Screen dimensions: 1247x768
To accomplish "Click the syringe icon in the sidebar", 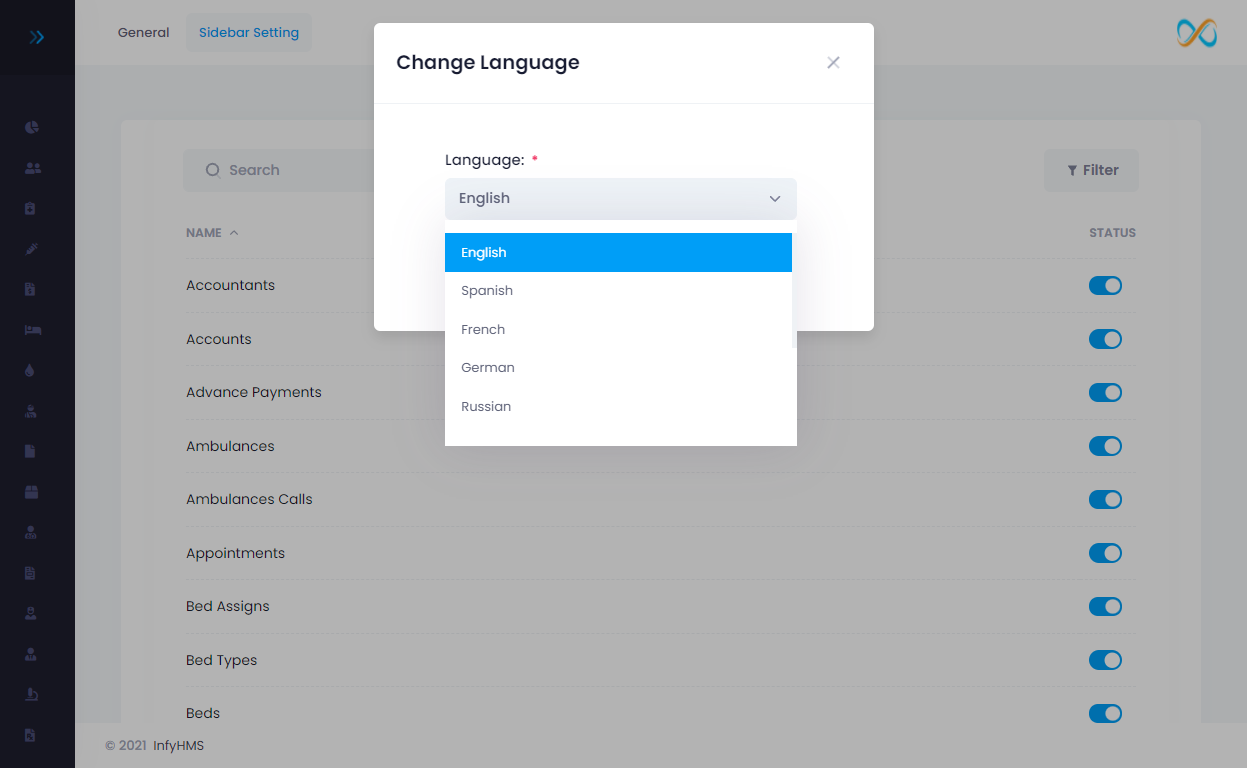I will click(30, 248).
